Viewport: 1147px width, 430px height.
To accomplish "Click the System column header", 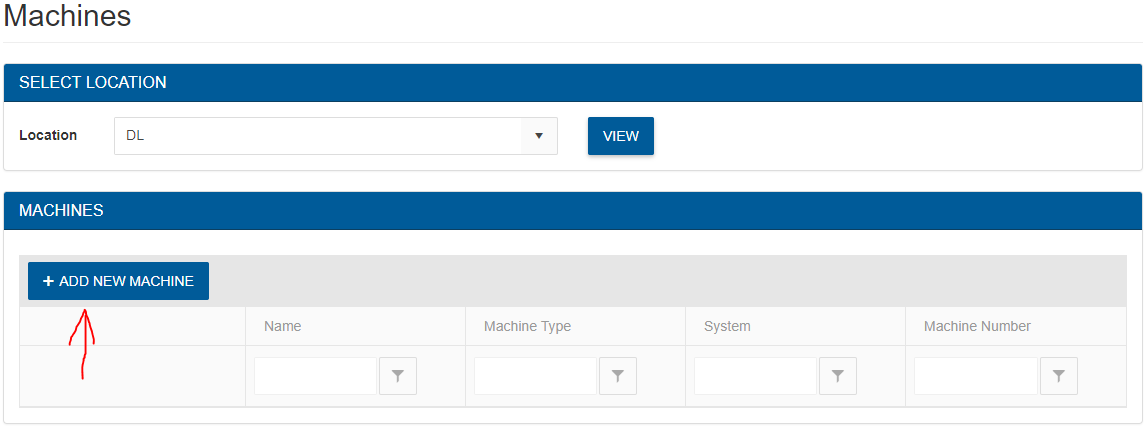I will click(x=727, y=326).
